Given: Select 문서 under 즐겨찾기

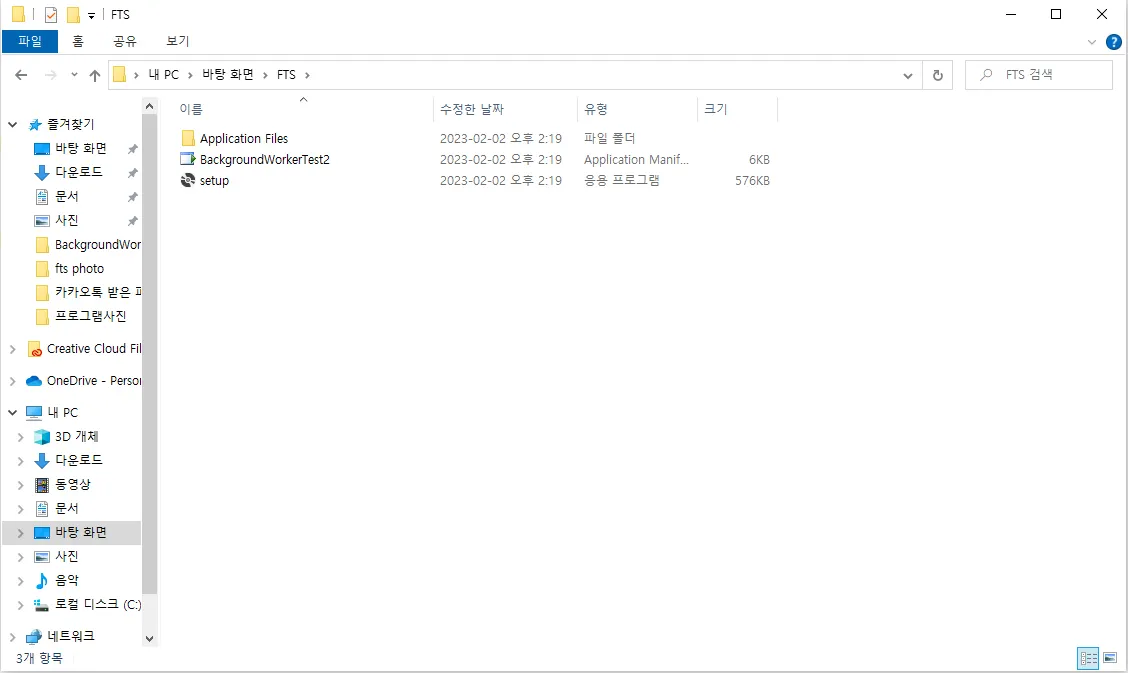Looking at the screenshot, I should click(x=66, y=196).
